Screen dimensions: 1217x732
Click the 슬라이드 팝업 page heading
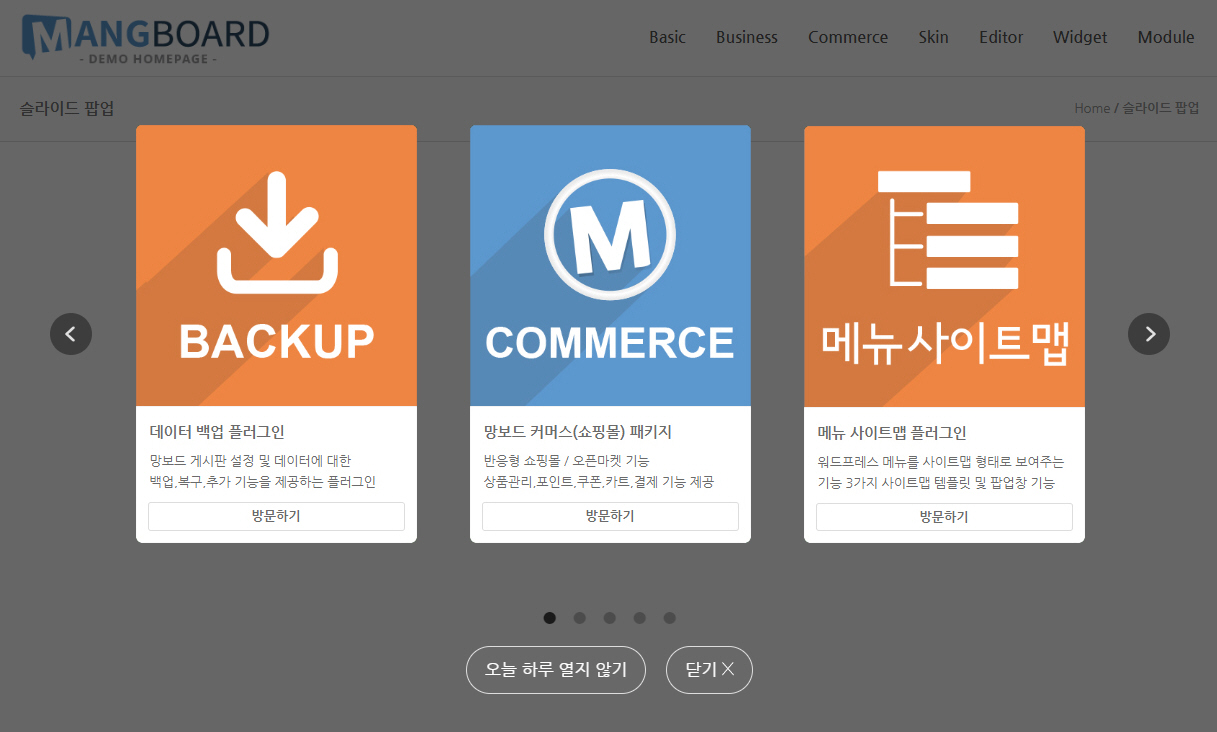click(x=67, y=108)
